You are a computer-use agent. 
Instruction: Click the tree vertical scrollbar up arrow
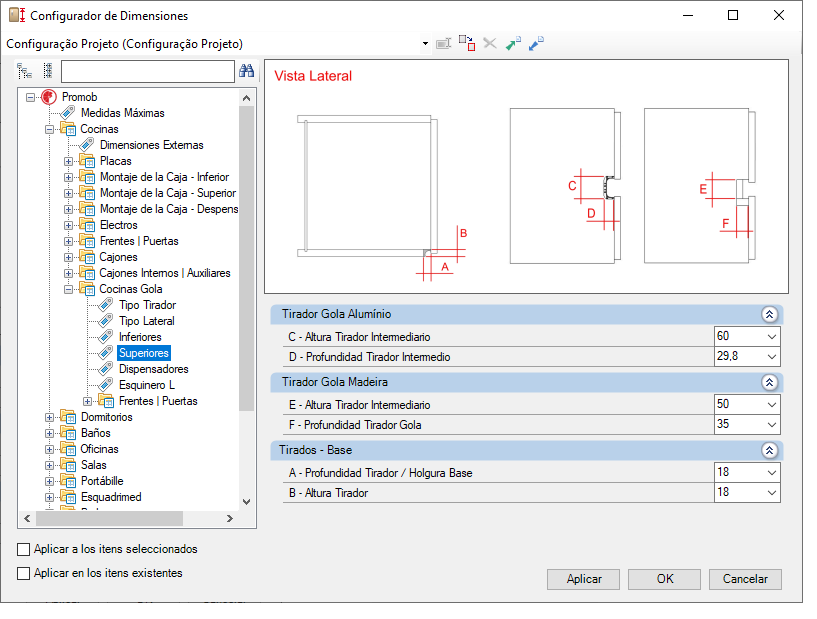coord(246,98)
